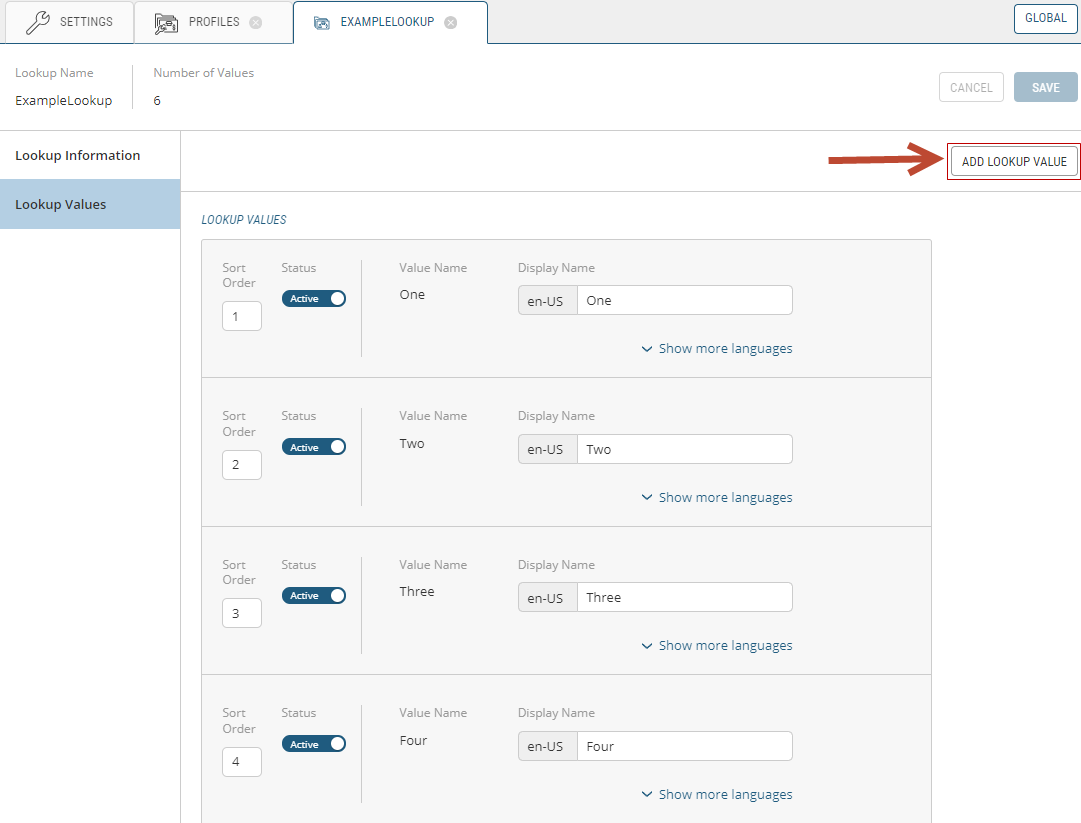Image resolution: width=1081 pixels, height=823 pixels.
Task: Disable Active status for value Three
Action: point(314,596)
